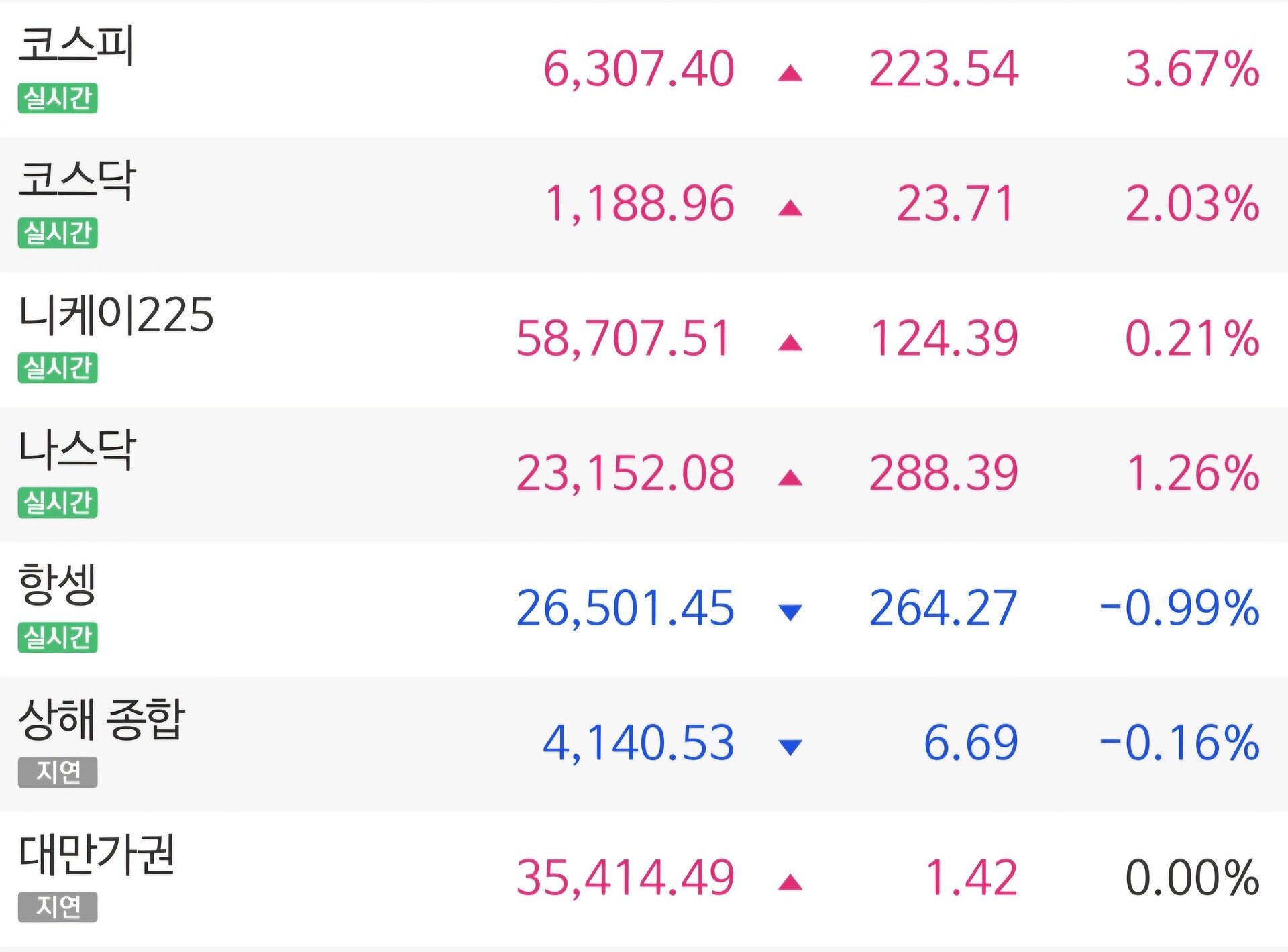Click the 코스피 price 6,307.40

(639, 69)
